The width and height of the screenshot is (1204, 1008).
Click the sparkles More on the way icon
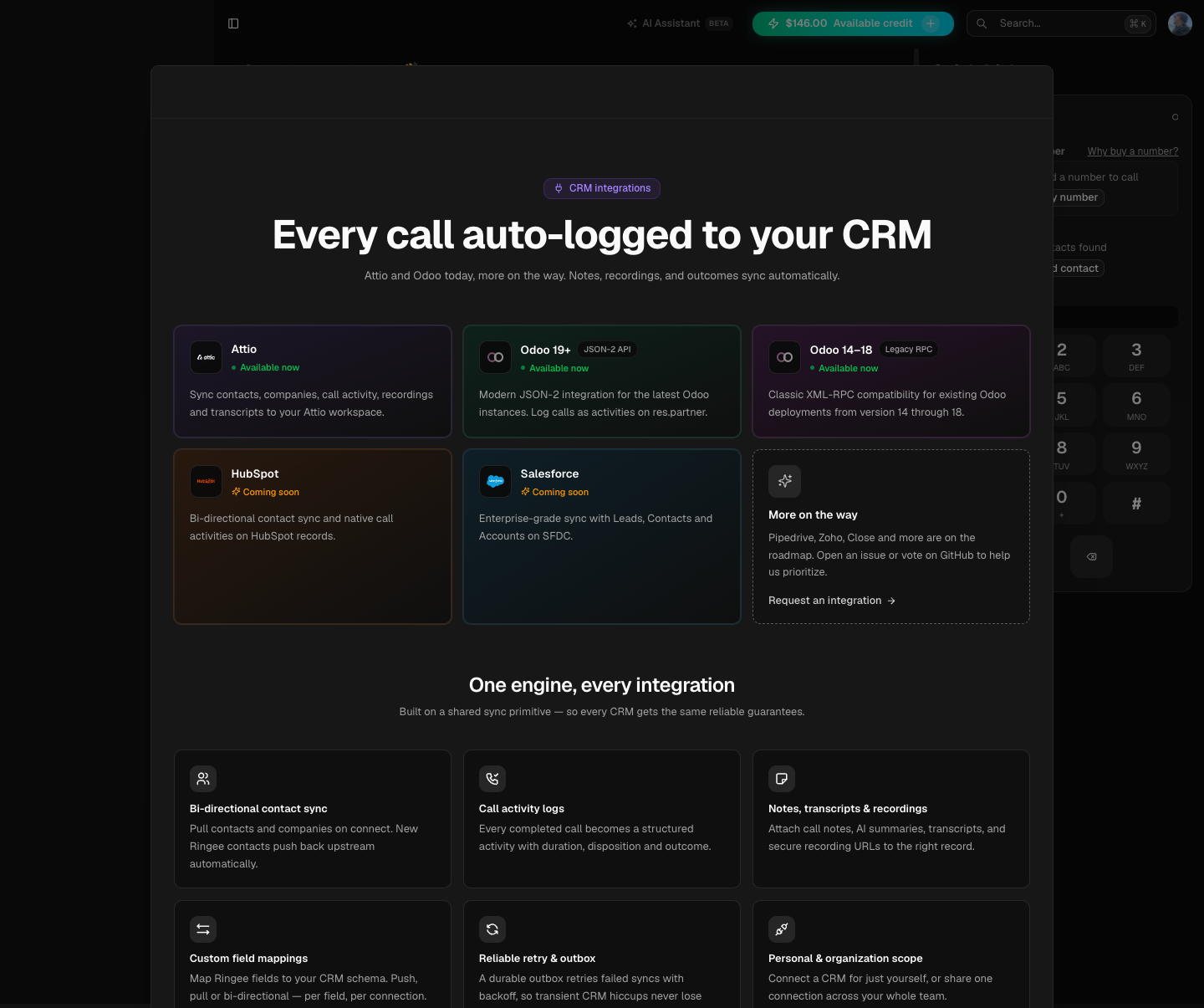pos(784,481)
